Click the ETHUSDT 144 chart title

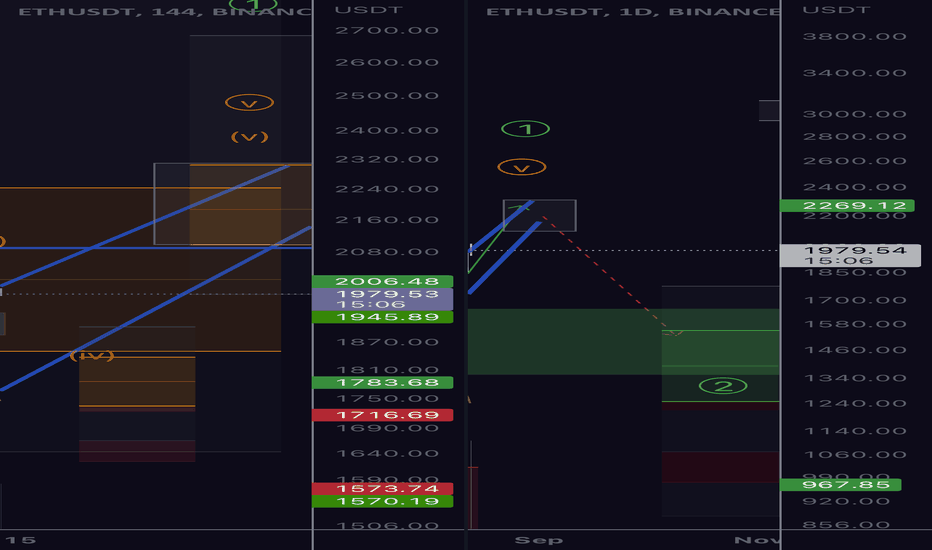pos(165,12)
